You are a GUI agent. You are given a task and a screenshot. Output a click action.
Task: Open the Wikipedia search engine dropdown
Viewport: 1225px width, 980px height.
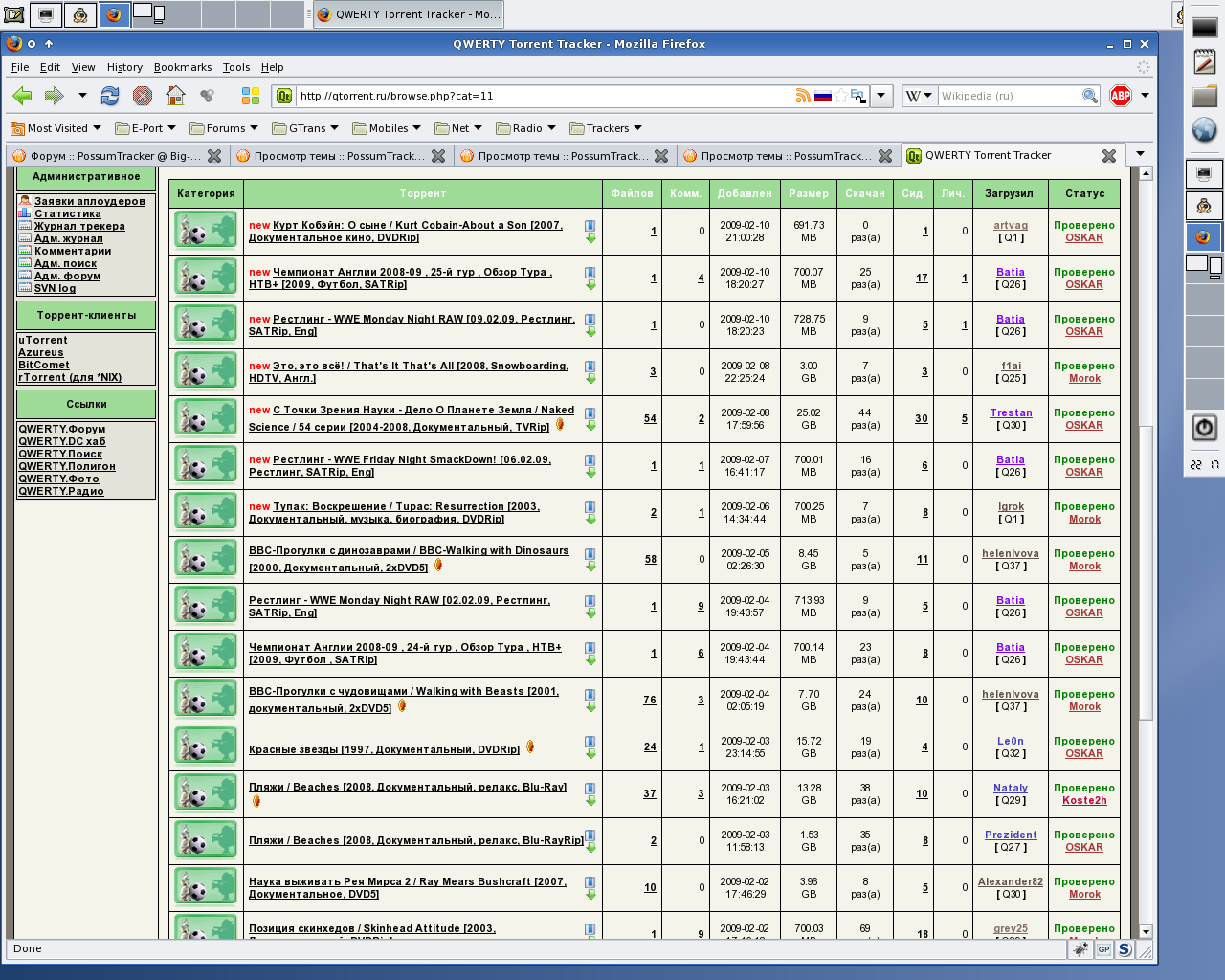[x=918, y=96]
